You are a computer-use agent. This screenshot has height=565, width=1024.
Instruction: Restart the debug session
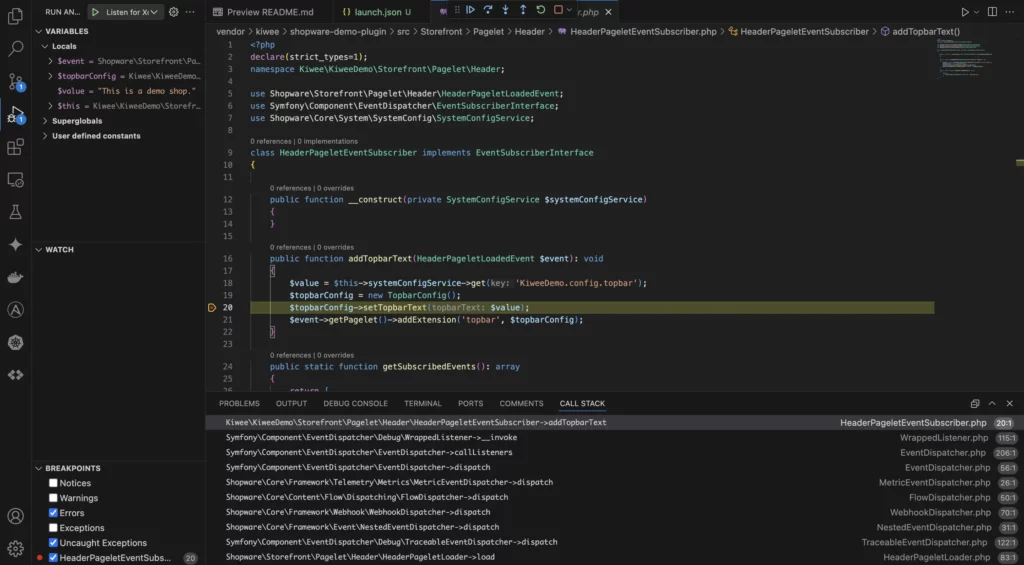click(x=541, y=10)
